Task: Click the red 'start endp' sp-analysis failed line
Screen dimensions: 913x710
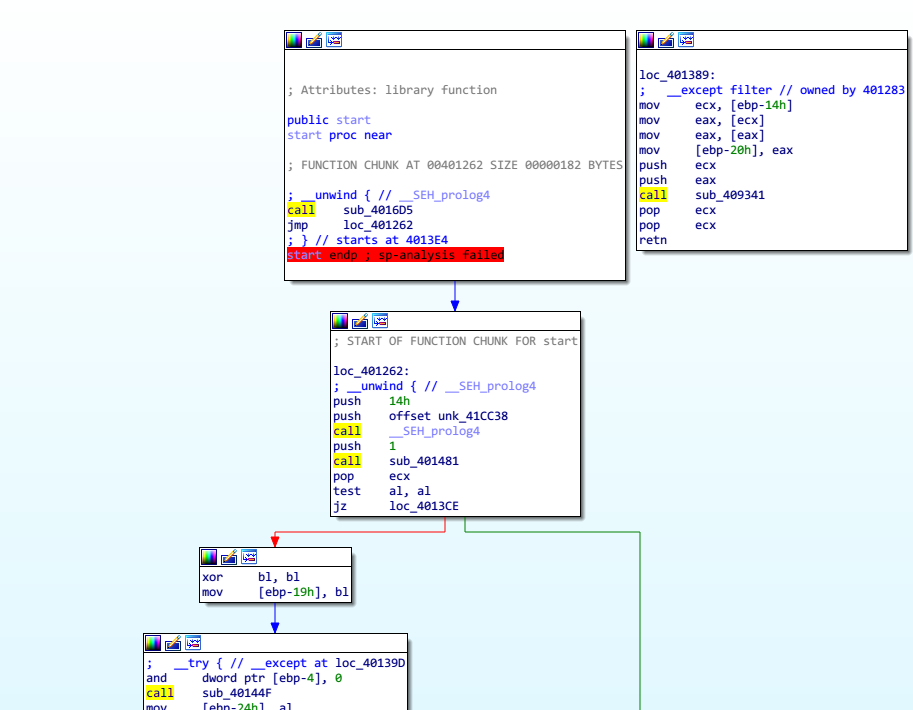Action: click(x=395, y=255)
